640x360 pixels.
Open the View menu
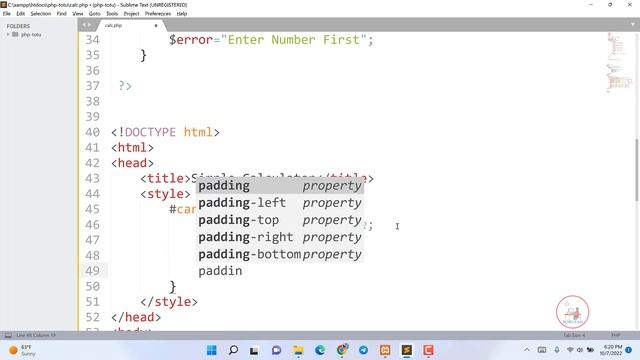pyautogui.click(x=78, y=13)
